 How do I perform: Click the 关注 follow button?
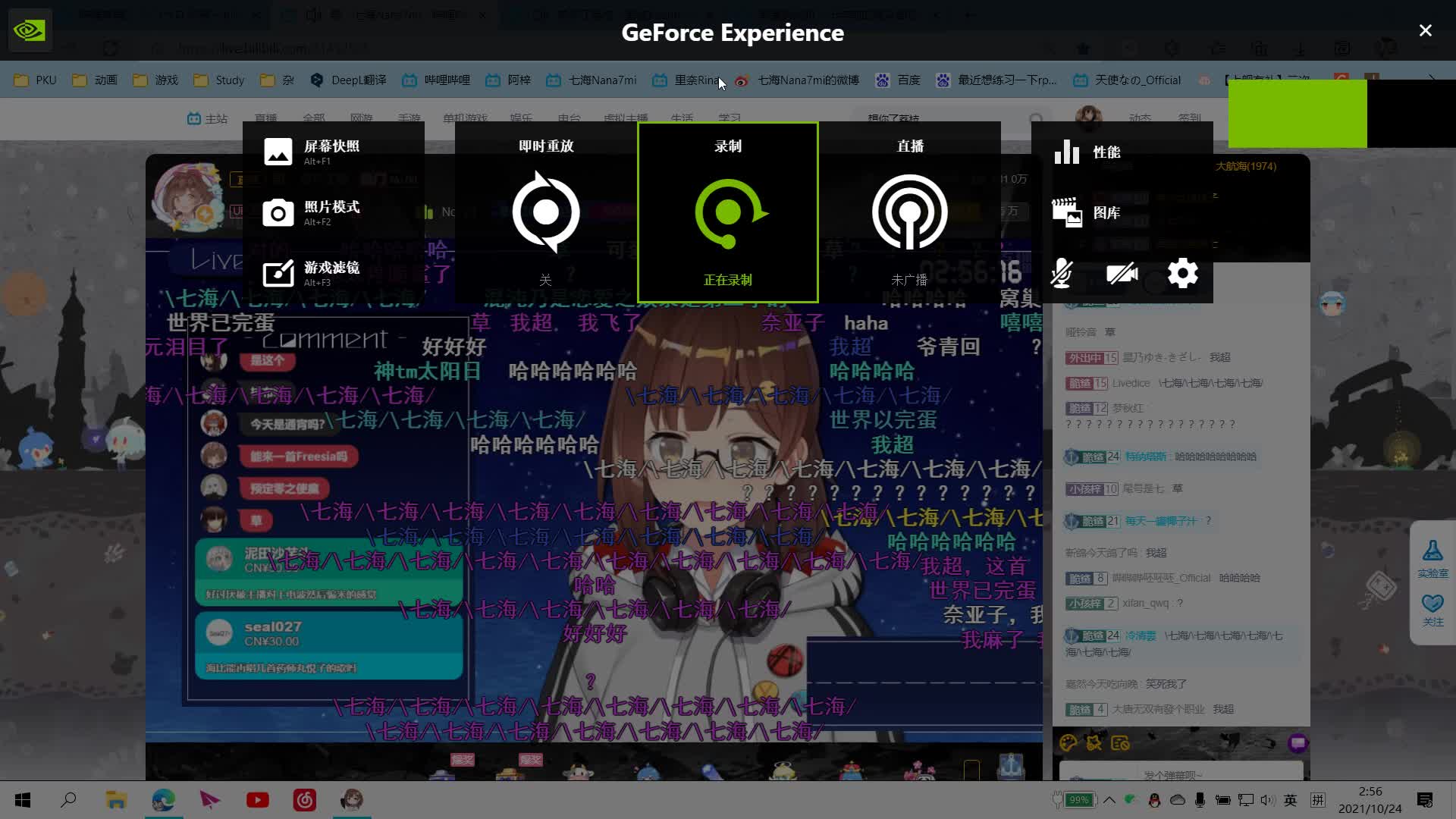point(1432,610)
